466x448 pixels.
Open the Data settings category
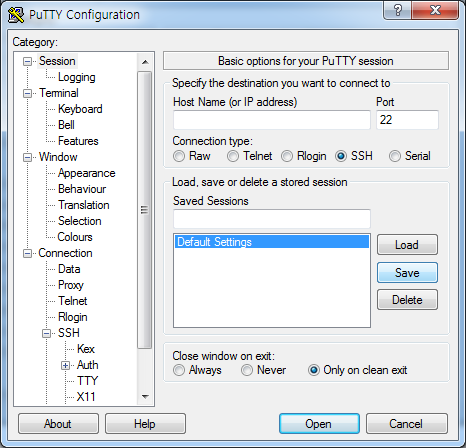tap(69, 269)
